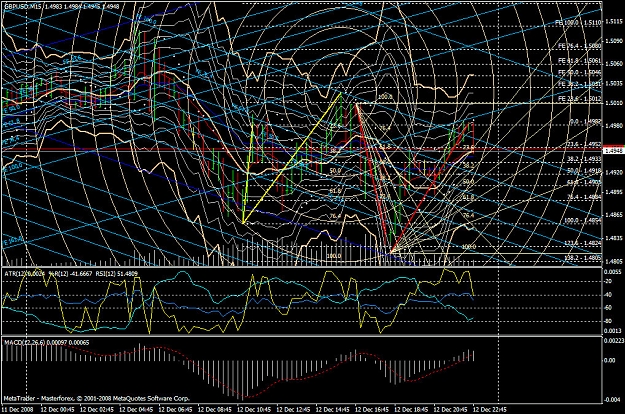This screenshot has width=625, height=414.
Task: Click the 1.4920 price scale value
Action: [614, 173]
